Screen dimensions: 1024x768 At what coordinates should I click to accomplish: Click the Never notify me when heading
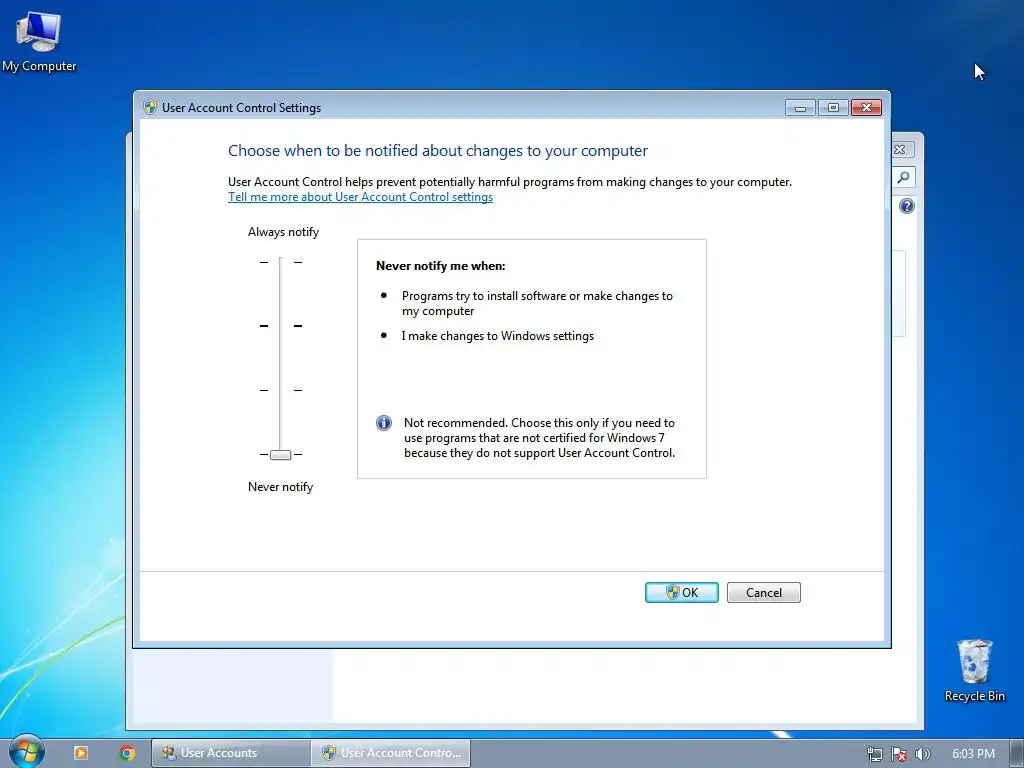[x=440, y=266]
